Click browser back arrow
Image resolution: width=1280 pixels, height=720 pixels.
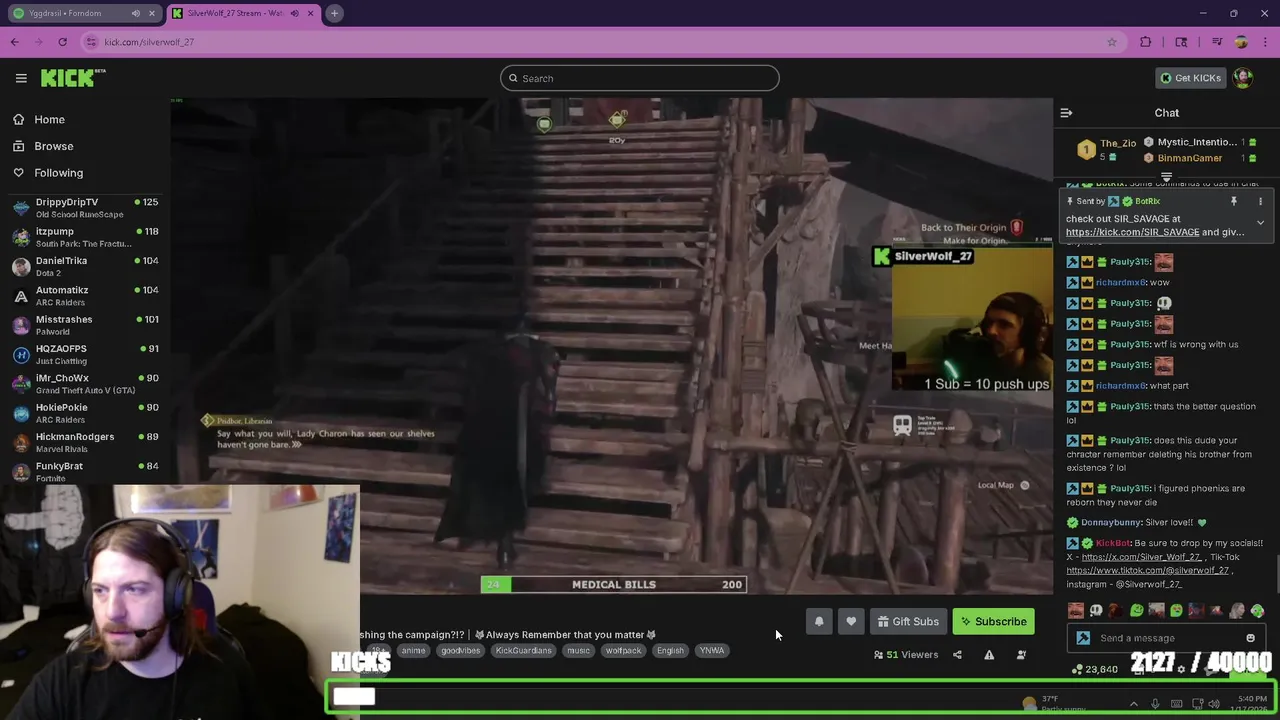click(x=14, y=42)
